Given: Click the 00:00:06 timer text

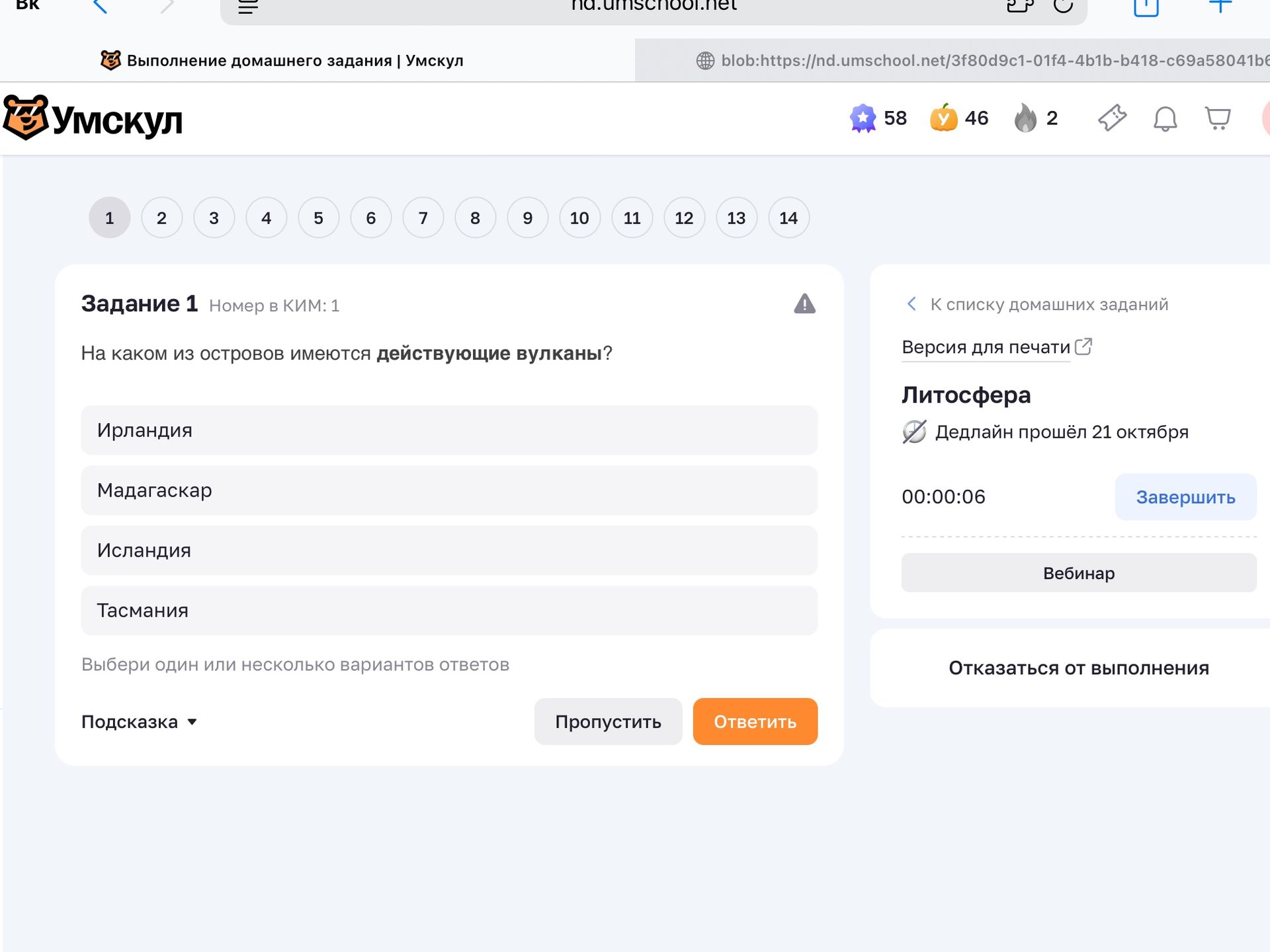Looking at the screenshot, I should tap(943, 497).
